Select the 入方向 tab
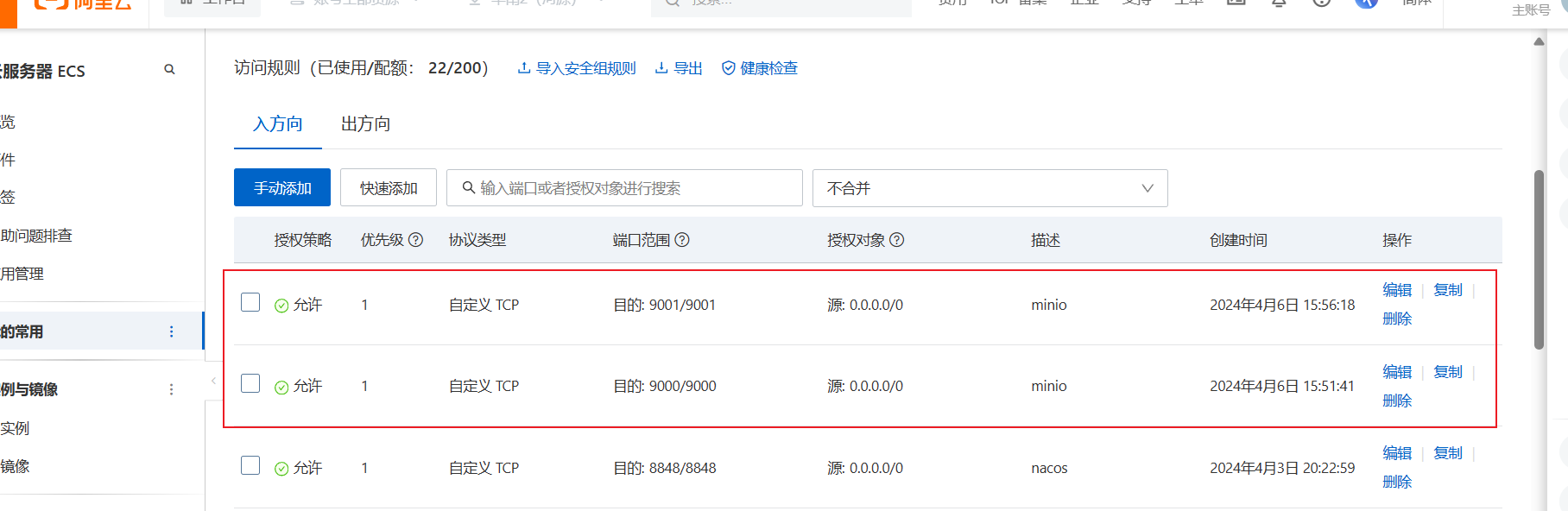 click(277, 124)
